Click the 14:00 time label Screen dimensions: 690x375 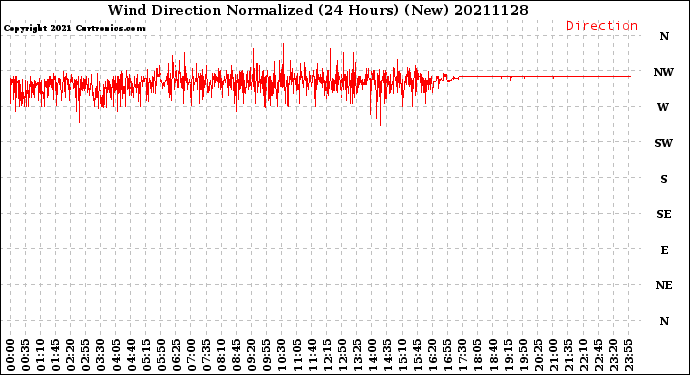pyautogui.click(x=372, y=355)
